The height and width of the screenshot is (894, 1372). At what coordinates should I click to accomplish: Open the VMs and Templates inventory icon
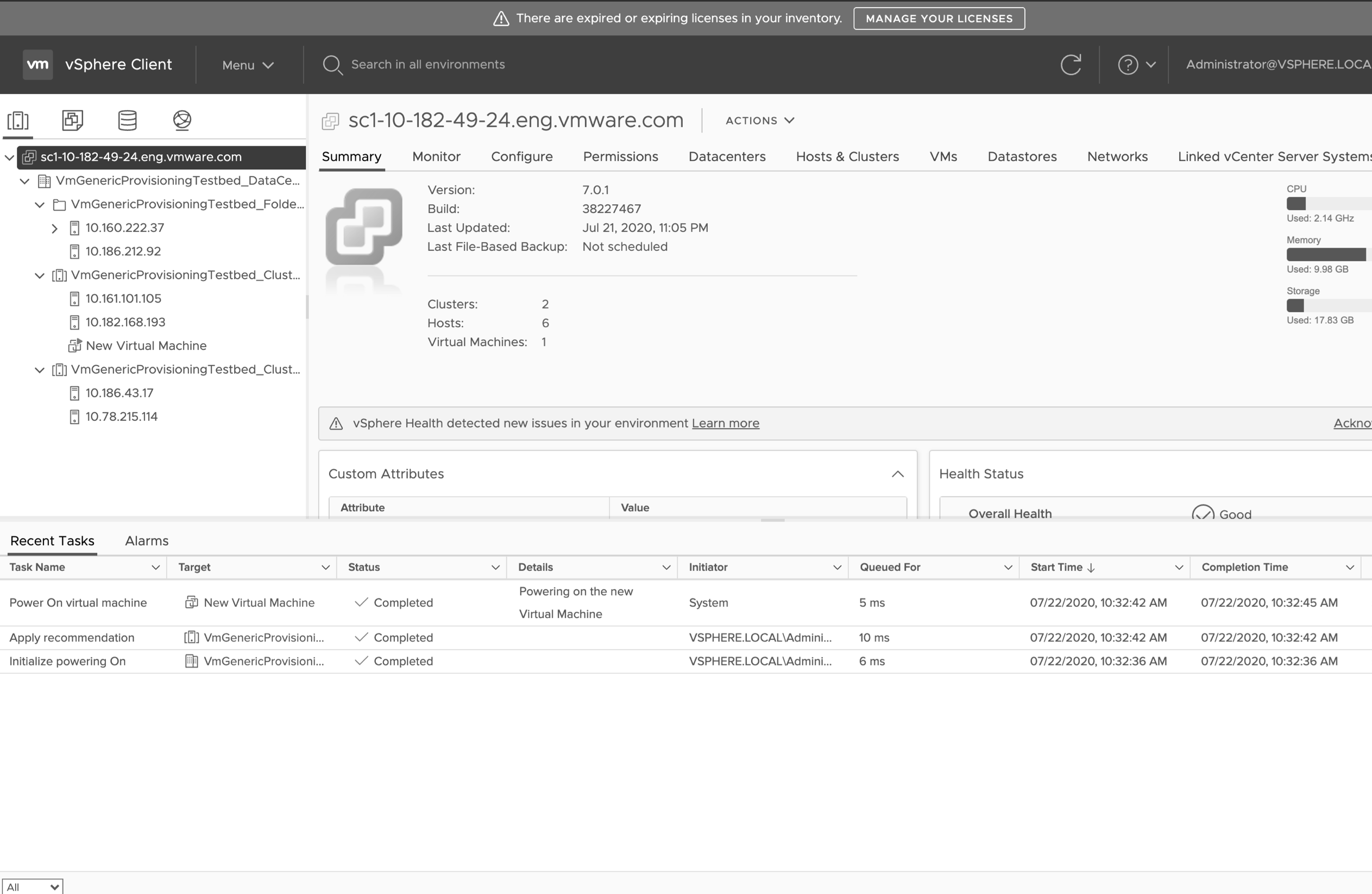[x=73, y=121]
